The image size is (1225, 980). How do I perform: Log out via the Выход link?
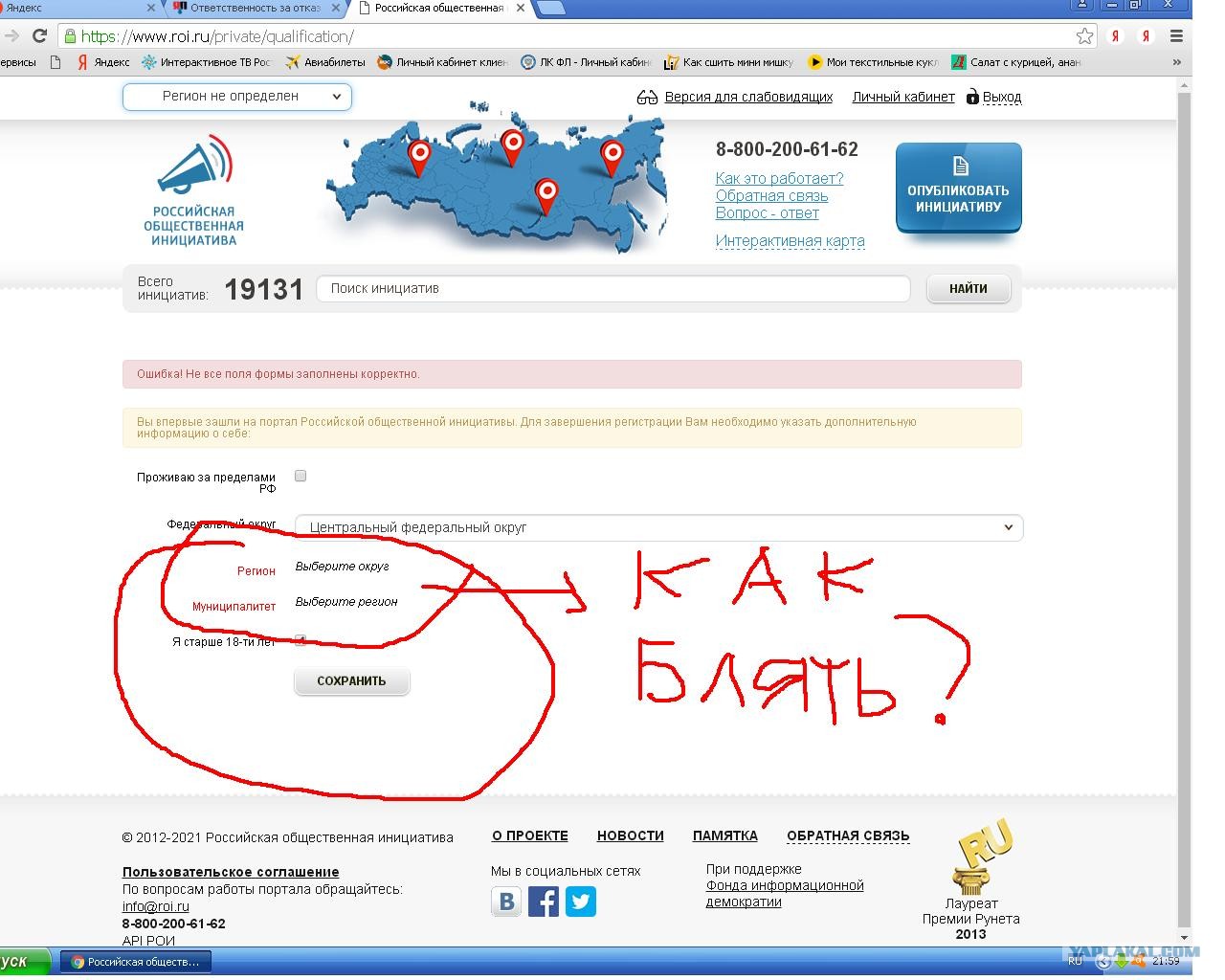pyautogui.click(x=1002, y=97)
